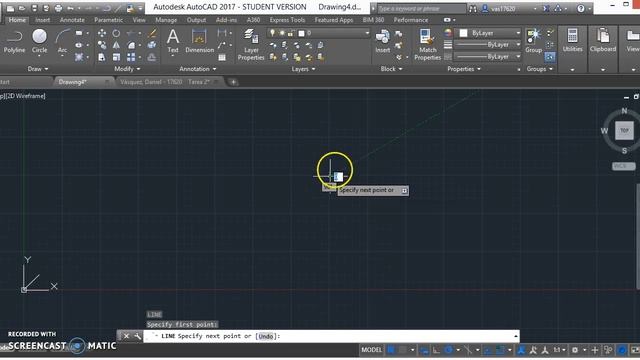Open the Parametric ribbon tab

tap(108, 20)
